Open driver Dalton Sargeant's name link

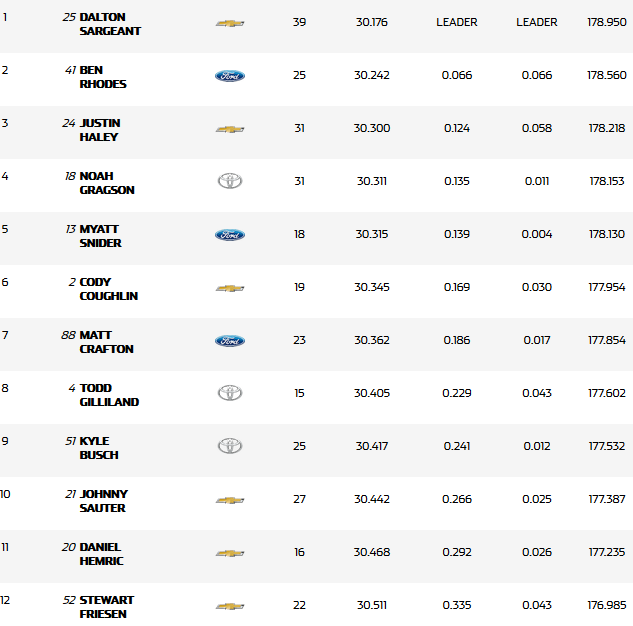pyautogui.click(x=110, y=24)
